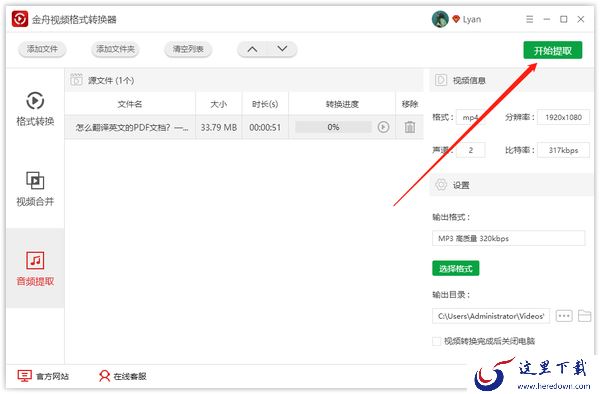Click the 视频合并 merge icon

[x=35, y=180]
